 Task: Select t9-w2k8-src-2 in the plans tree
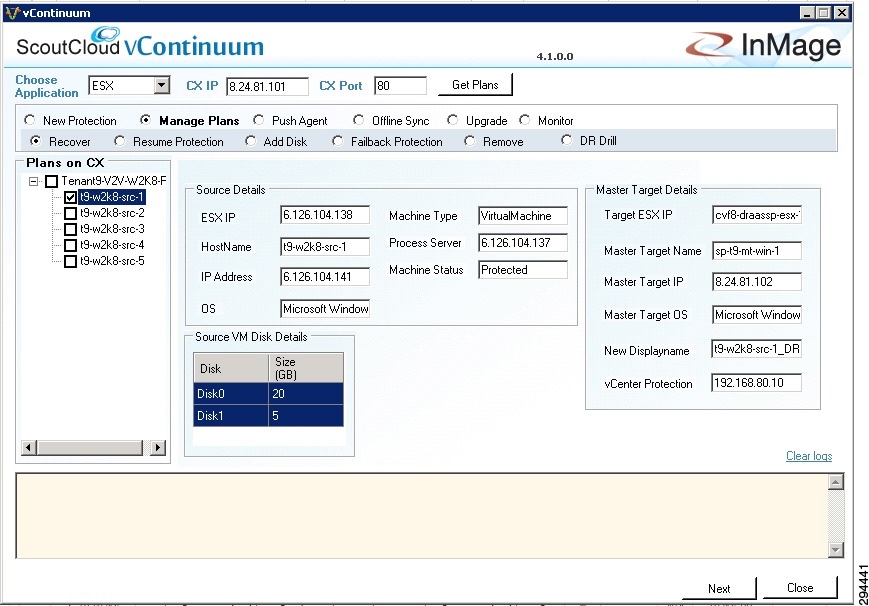[x=112, y=213]
